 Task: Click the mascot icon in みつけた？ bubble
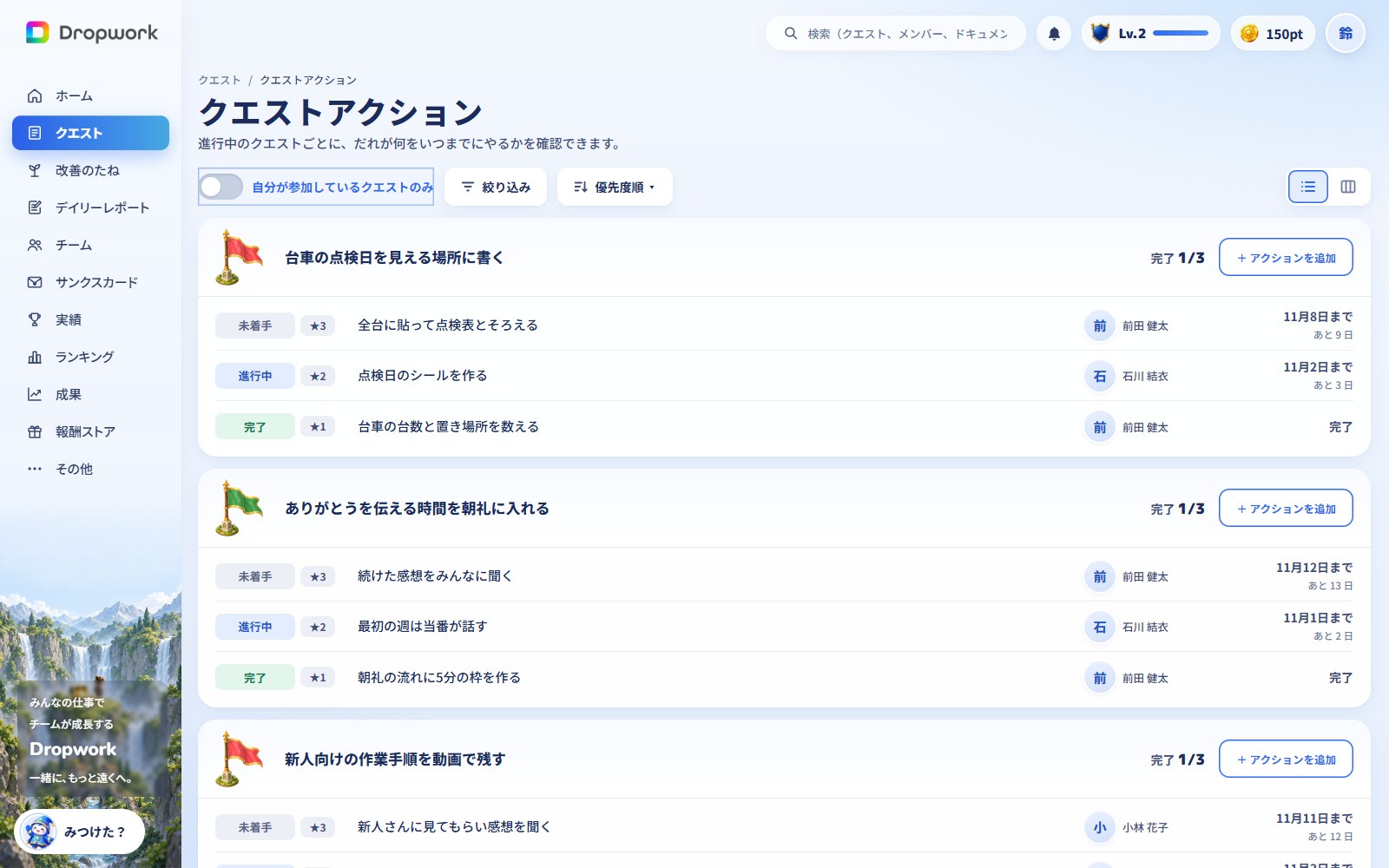point(40,832)
